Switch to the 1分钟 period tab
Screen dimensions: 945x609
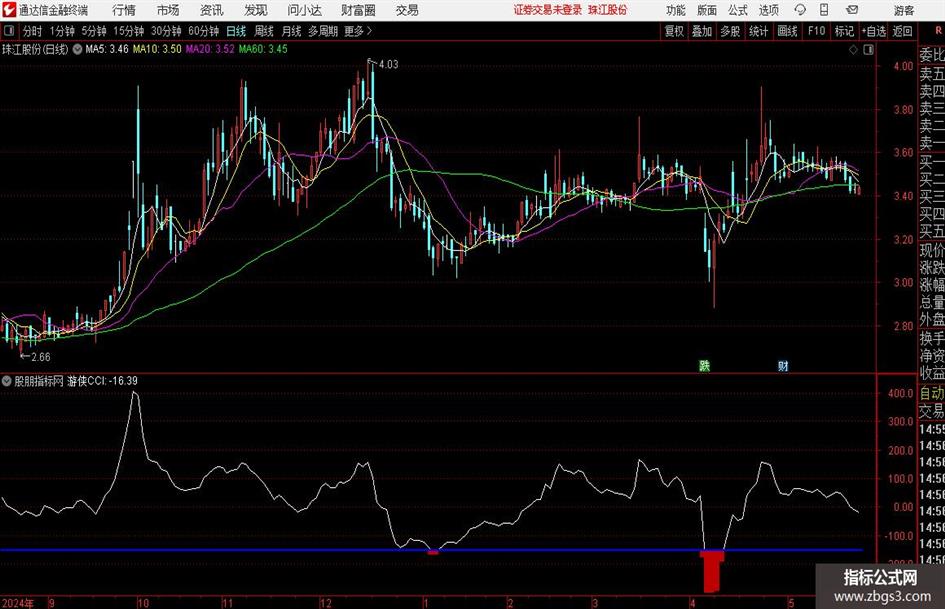(x=62, y=31)
